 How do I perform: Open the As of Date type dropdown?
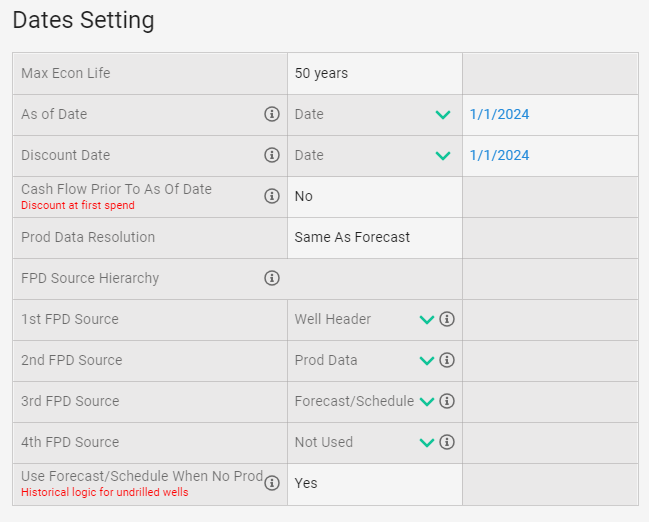pos(442,115)
